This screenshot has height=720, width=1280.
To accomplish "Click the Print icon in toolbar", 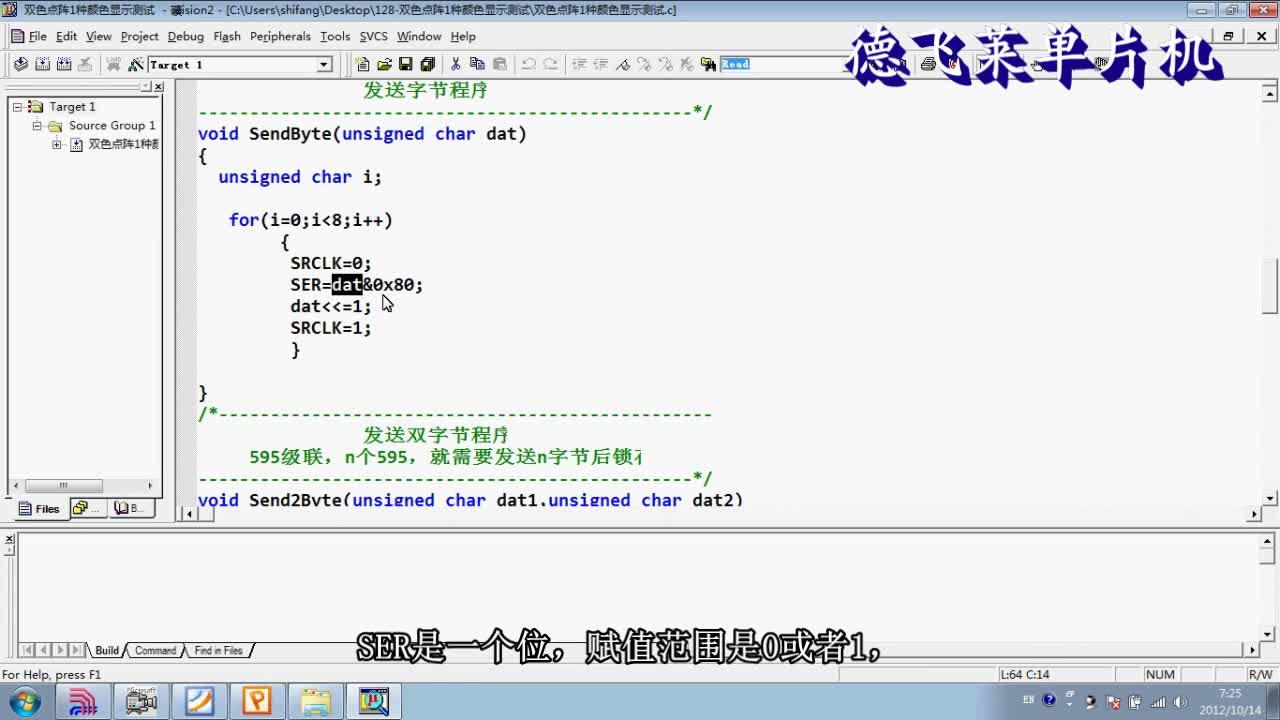I will click(928, 64).
